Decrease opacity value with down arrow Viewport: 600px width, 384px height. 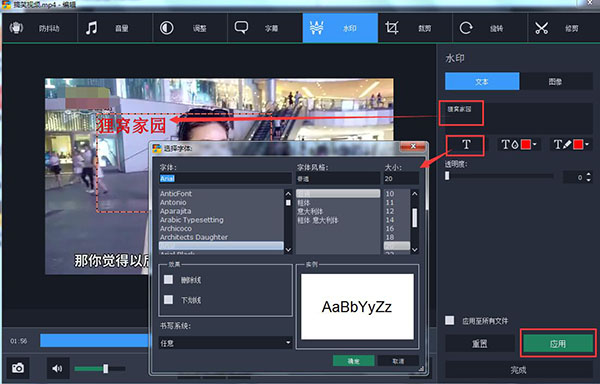pyautogui.click(x=589, y=180)
